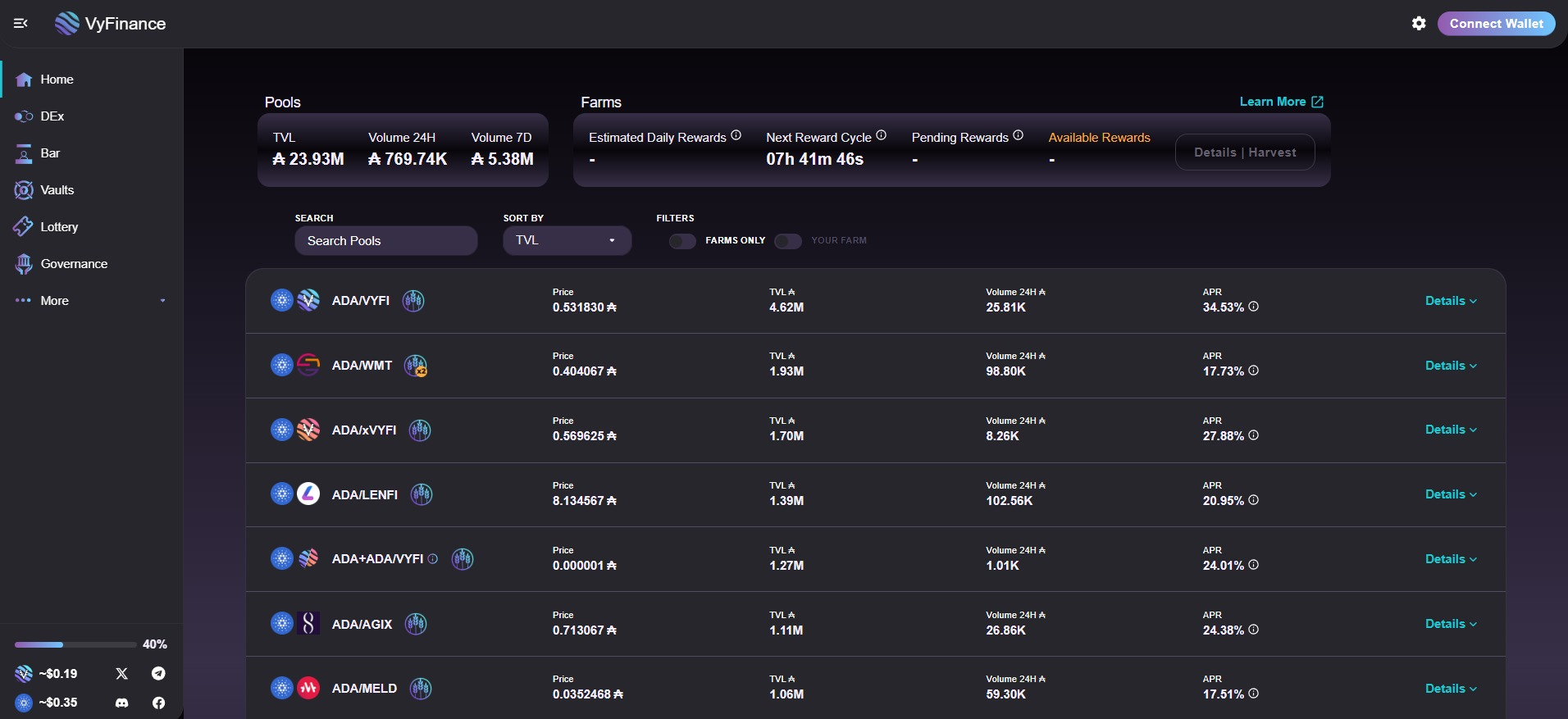Click the Connect Wallet button

pyautogui.click(x=1496, y=24)
